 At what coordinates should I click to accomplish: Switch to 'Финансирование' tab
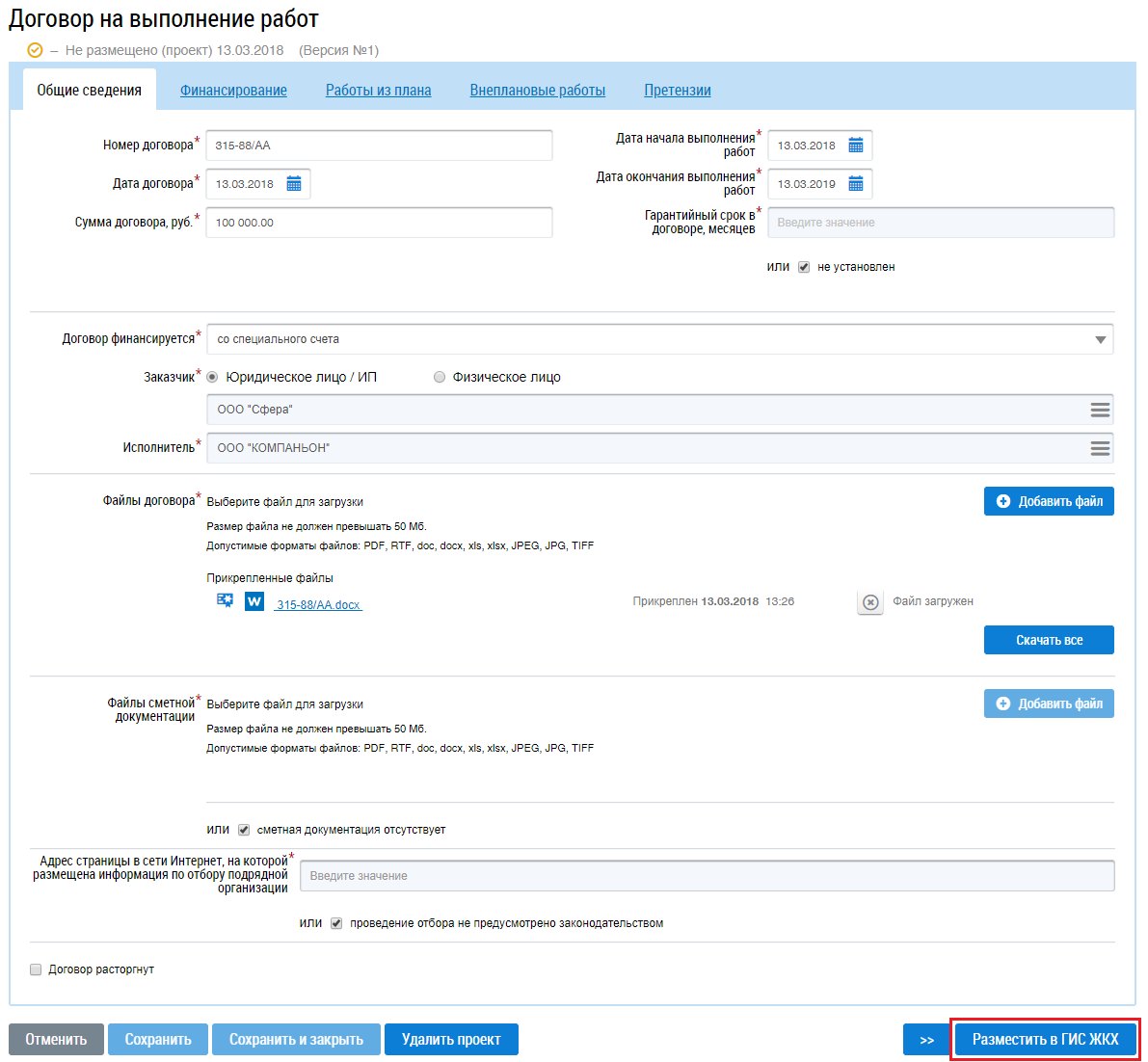click(x=233, y=91)
